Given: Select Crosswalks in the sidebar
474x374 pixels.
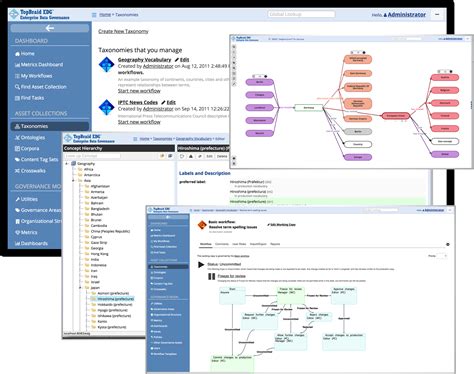Looking at the screenshot, I should pyautogui.click(x=30, y=171).
